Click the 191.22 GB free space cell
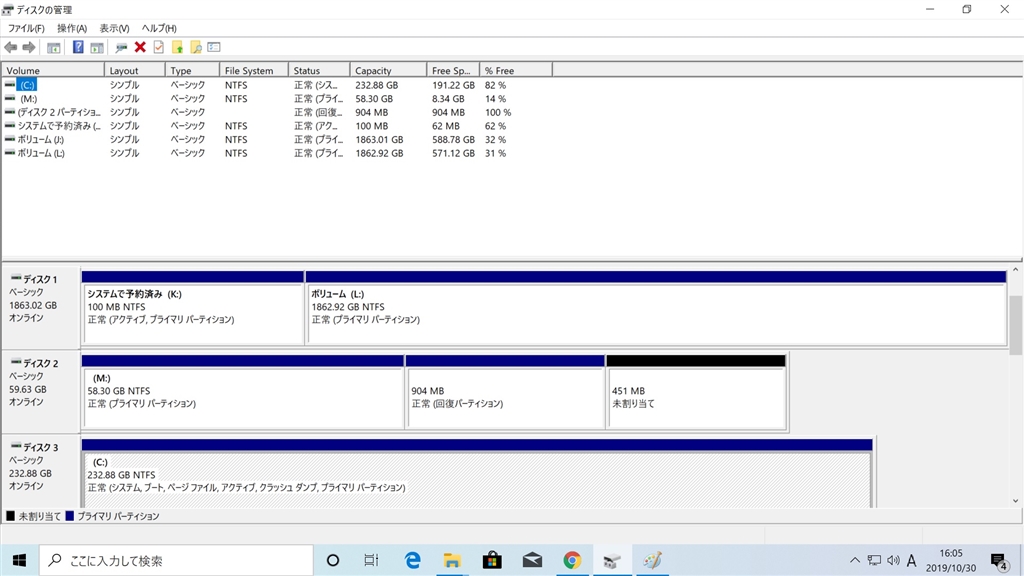The width and height of the screenshot is (1024, 576). point(453,85)
